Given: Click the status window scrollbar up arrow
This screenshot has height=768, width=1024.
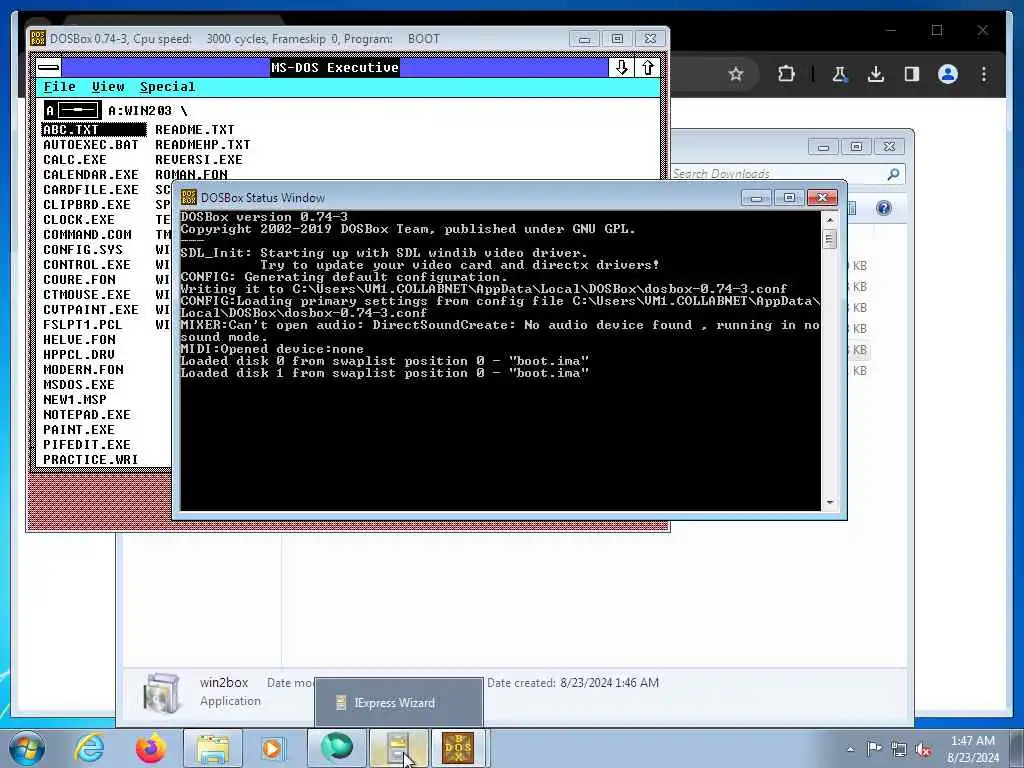Looking at the screenshot, I should click(x=829, y=220).
